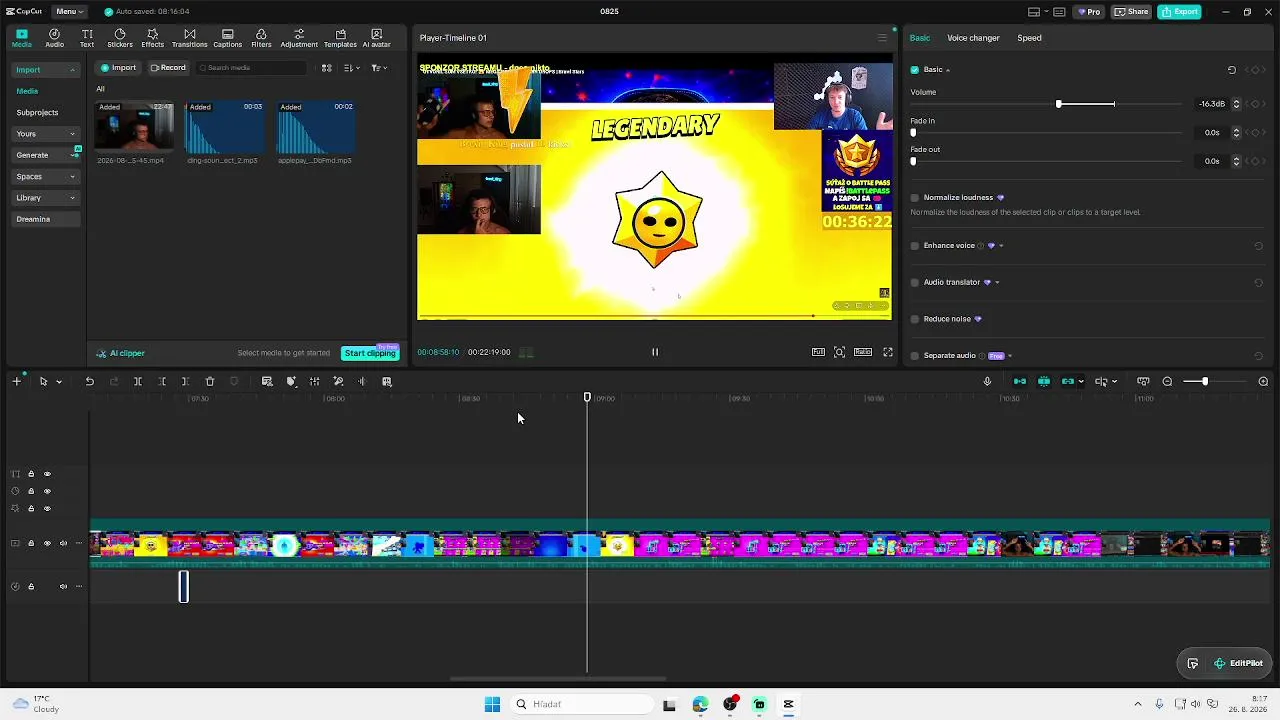Hide the main video track
Image resolution: width=1280 pixels, height=720 pixels.
click(x=47, y=543)
